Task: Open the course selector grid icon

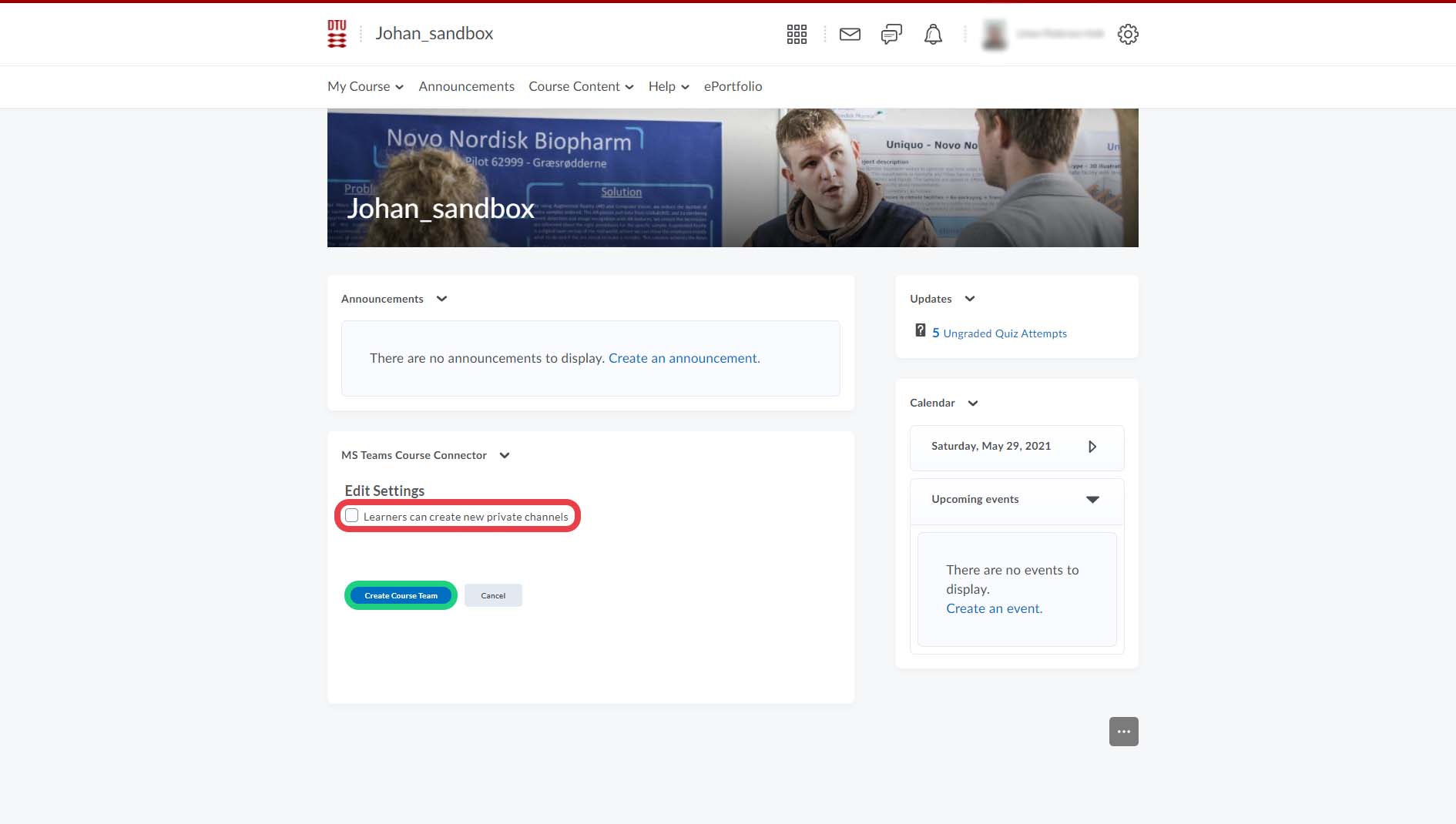Action: (x=797, y=34)
